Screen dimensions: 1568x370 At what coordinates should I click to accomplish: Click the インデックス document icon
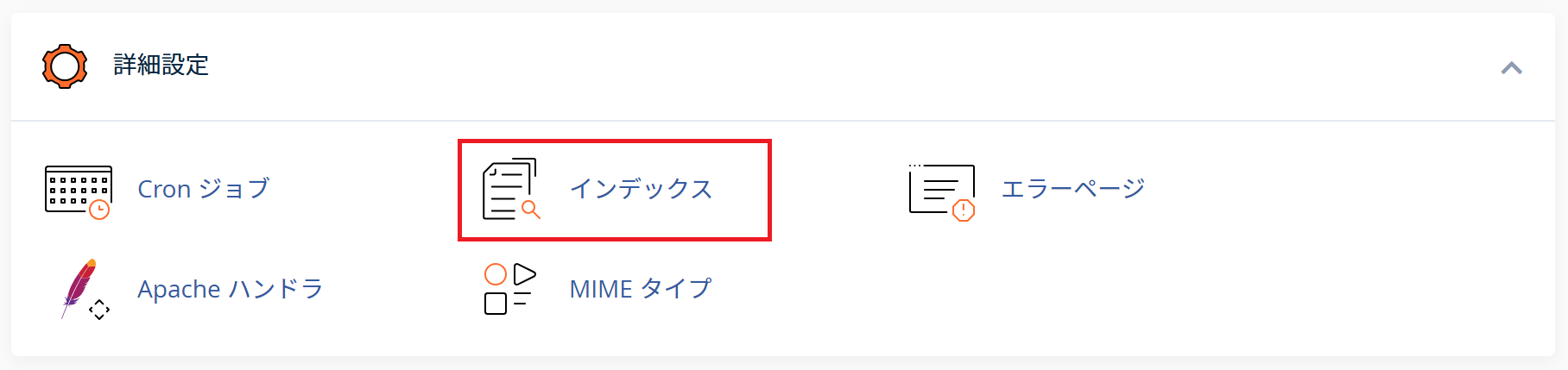510,189
